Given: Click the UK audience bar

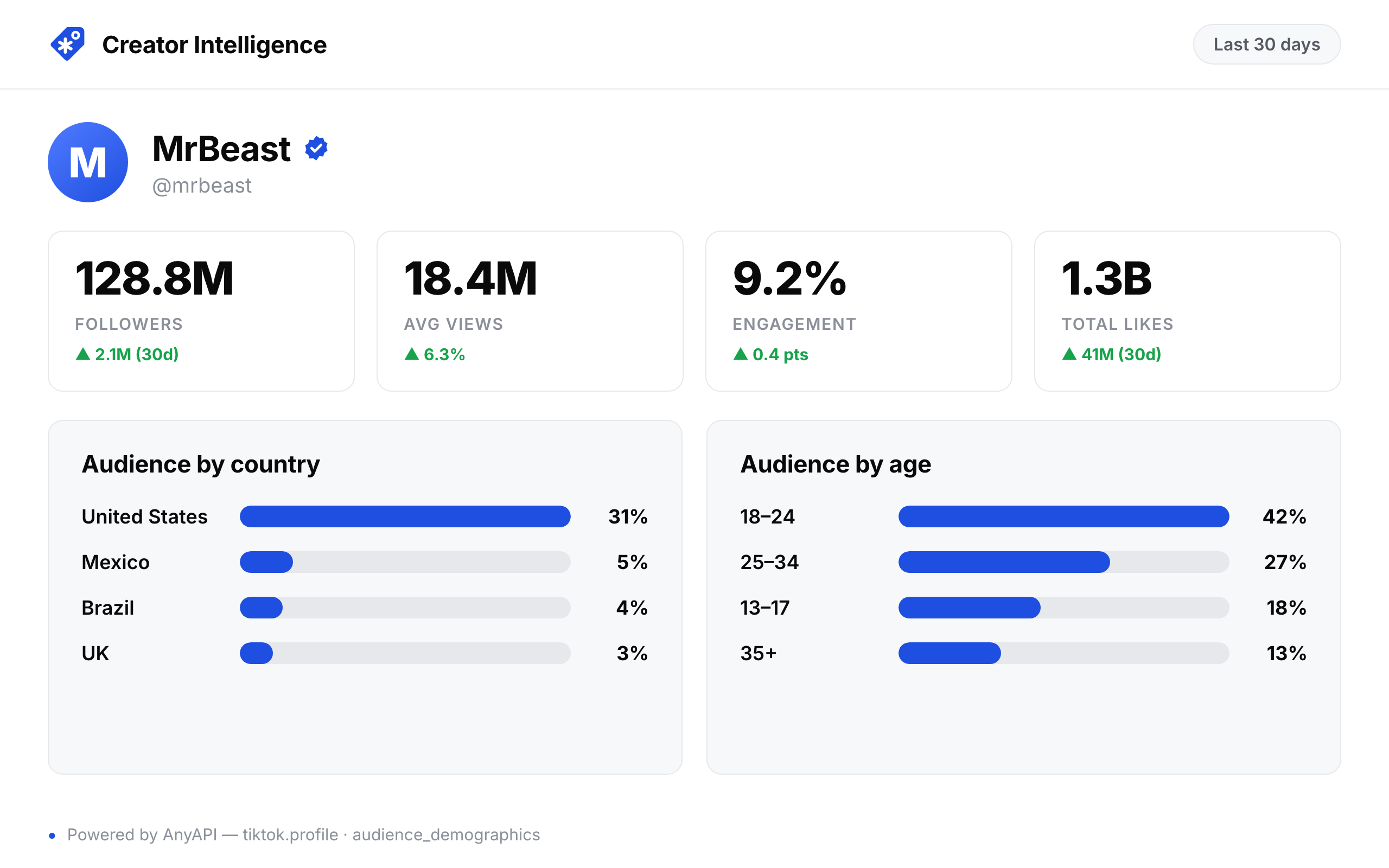Looking at the screenshot, I should tap(405, 653).
